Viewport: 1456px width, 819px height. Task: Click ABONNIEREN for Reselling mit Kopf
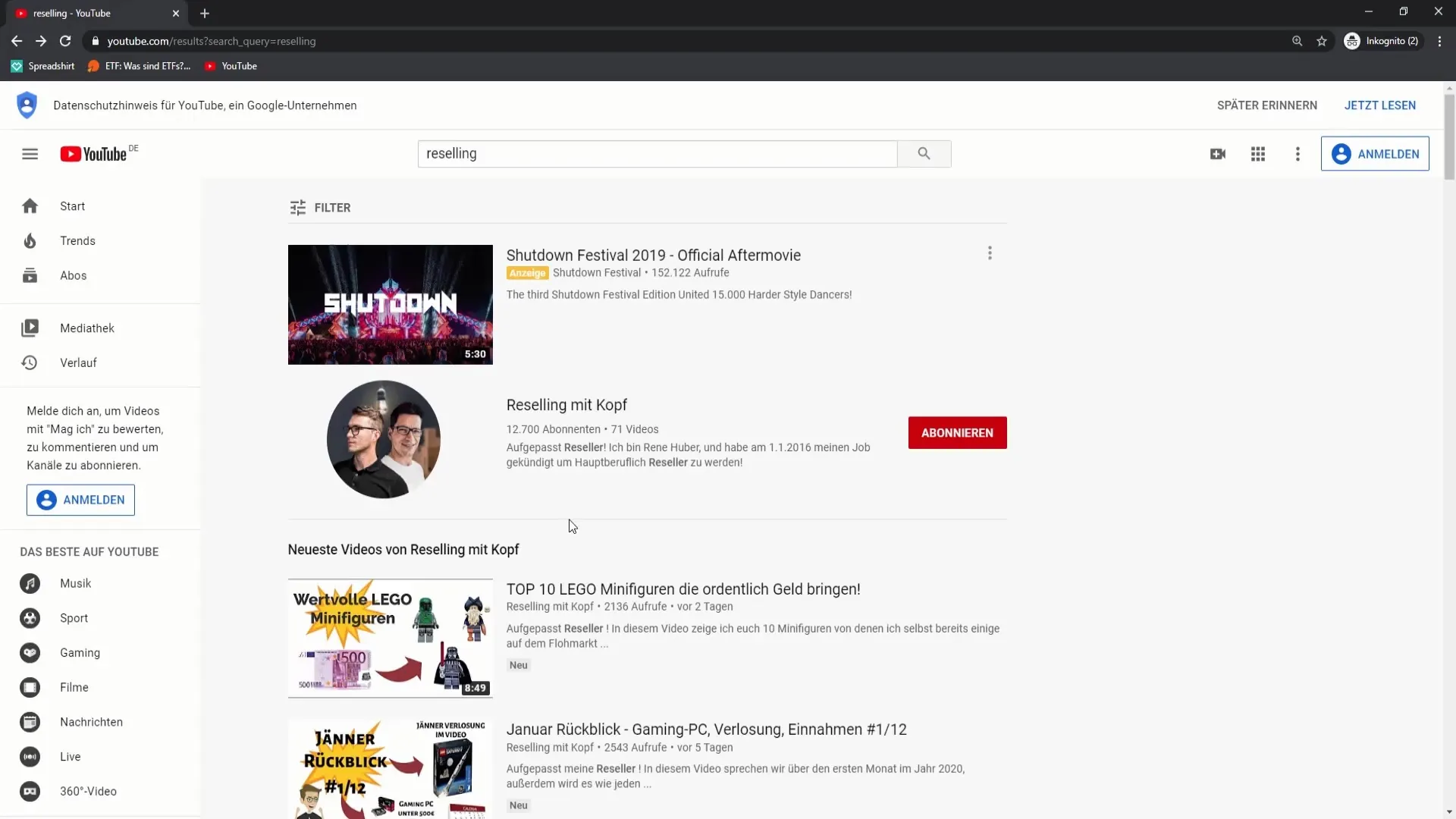[x=957, y=433]
